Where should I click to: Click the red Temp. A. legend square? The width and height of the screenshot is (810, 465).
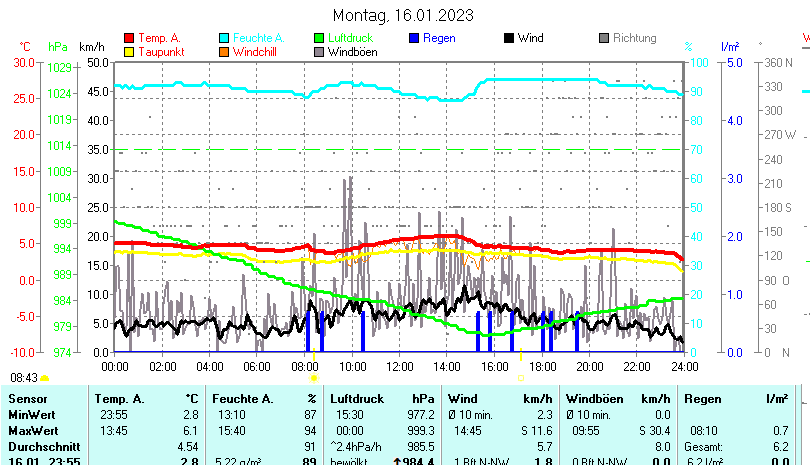(129, 39)
